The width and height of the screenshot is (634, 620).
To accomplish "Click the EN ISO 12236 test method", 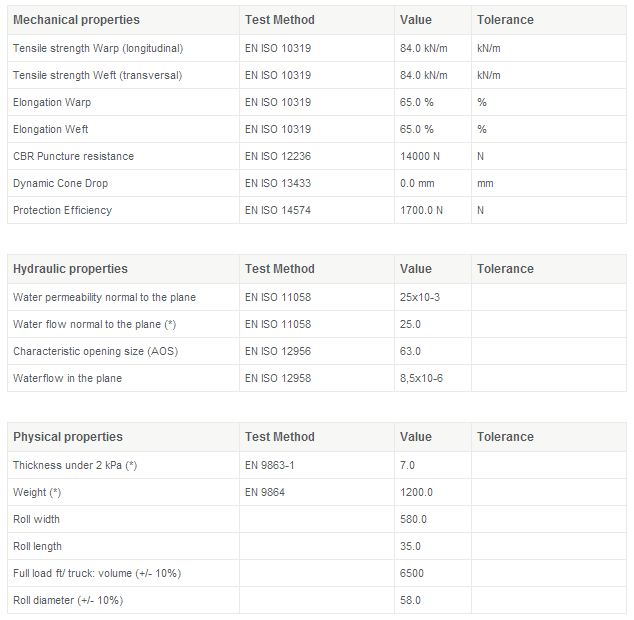I will (x=278, y=156).
